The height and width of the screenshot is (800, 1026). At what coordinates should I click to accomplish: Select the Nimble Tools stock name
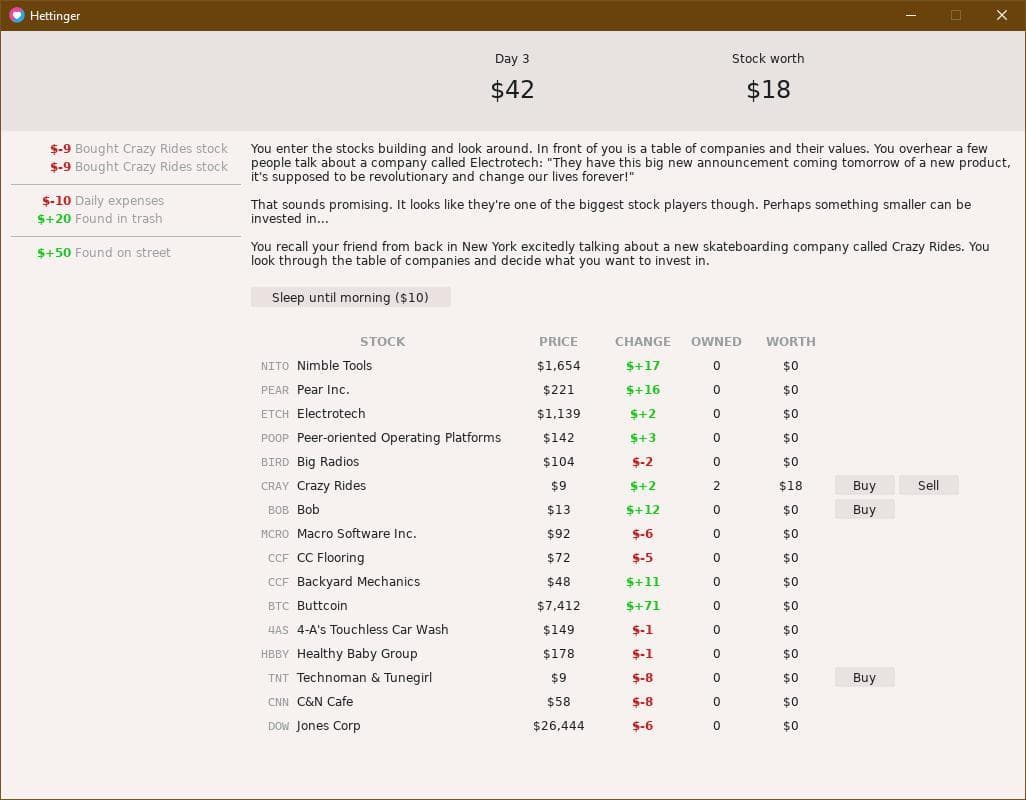tap(334, 366)
